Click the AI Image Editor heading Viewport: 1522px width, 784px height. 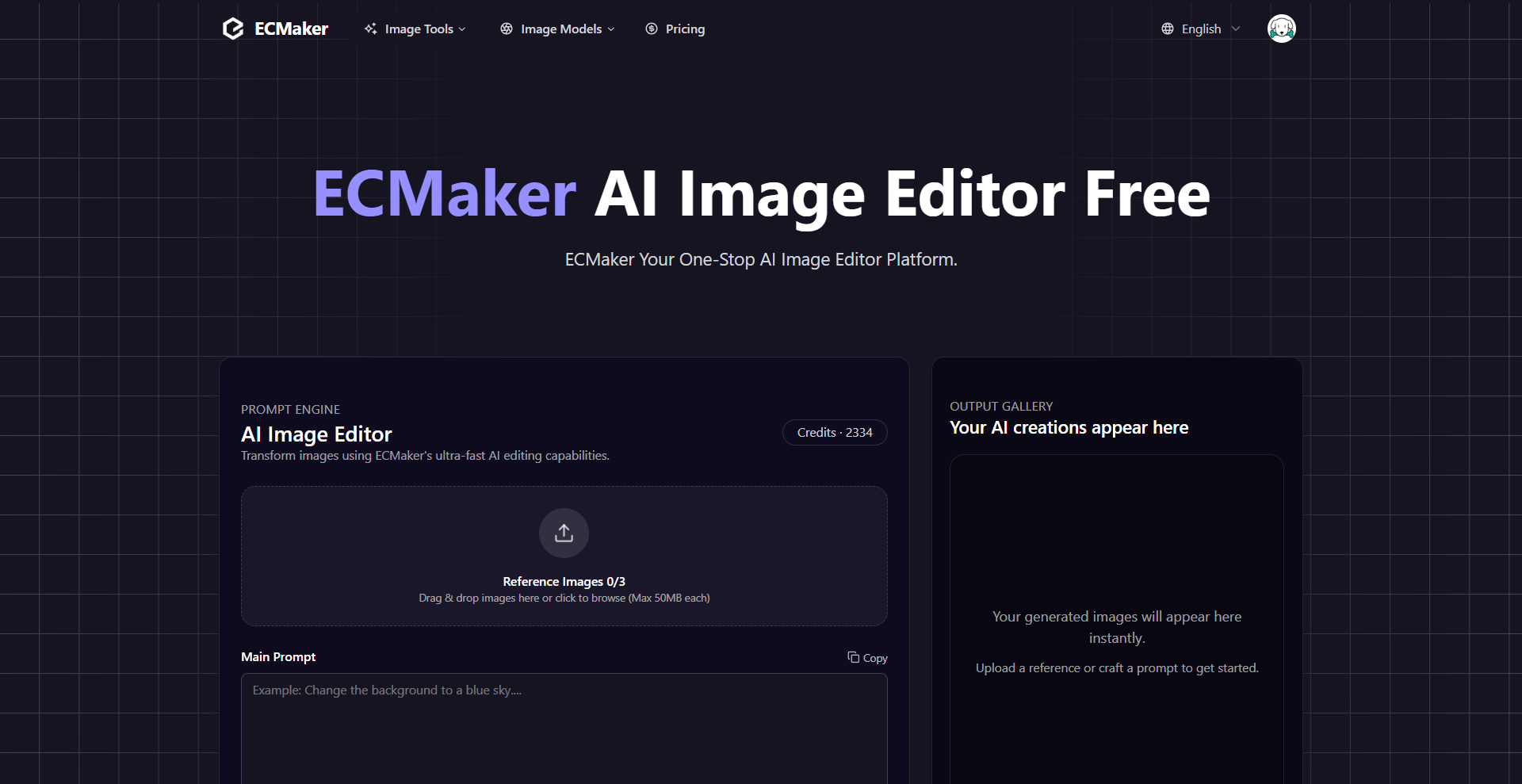(x=315, y=434)
